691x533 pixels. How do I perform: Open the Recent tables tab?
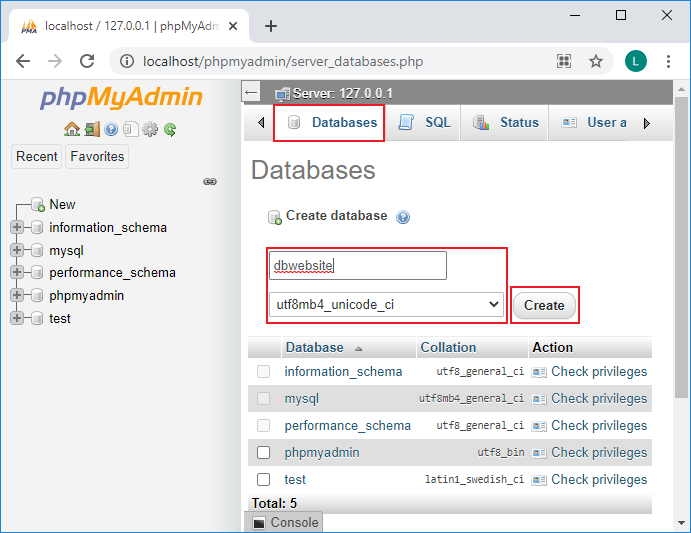pos(37,157)
